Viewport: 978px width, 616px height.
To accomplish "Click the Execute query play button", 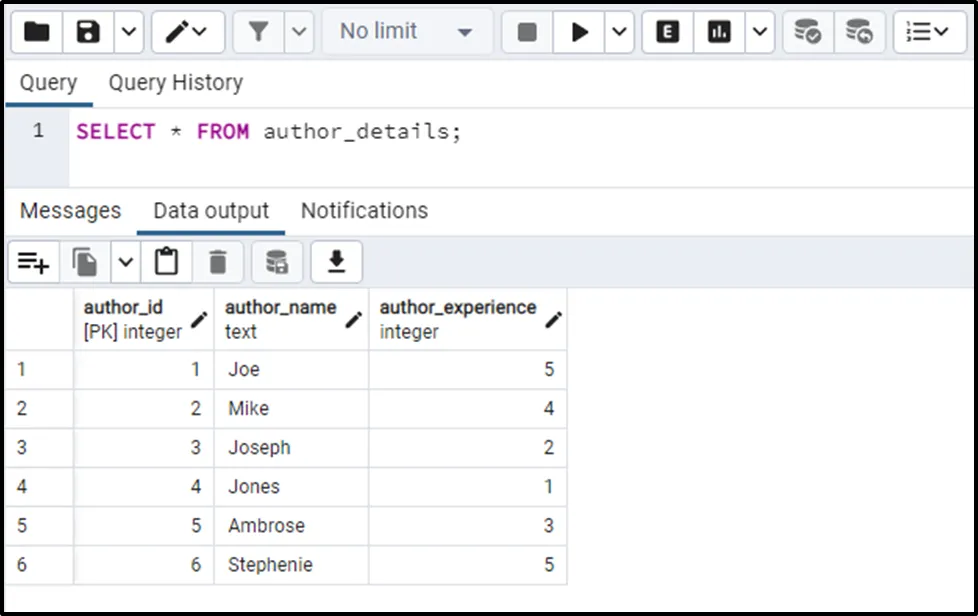I will click(579, 32).
